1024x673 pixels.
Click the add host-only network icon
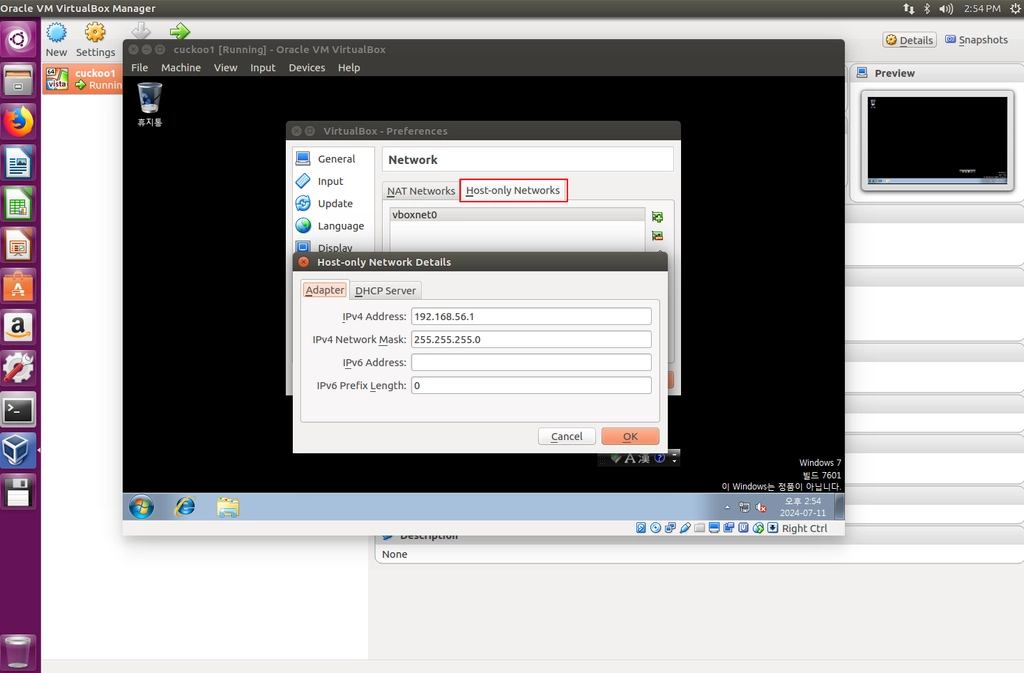coord(657,217)
